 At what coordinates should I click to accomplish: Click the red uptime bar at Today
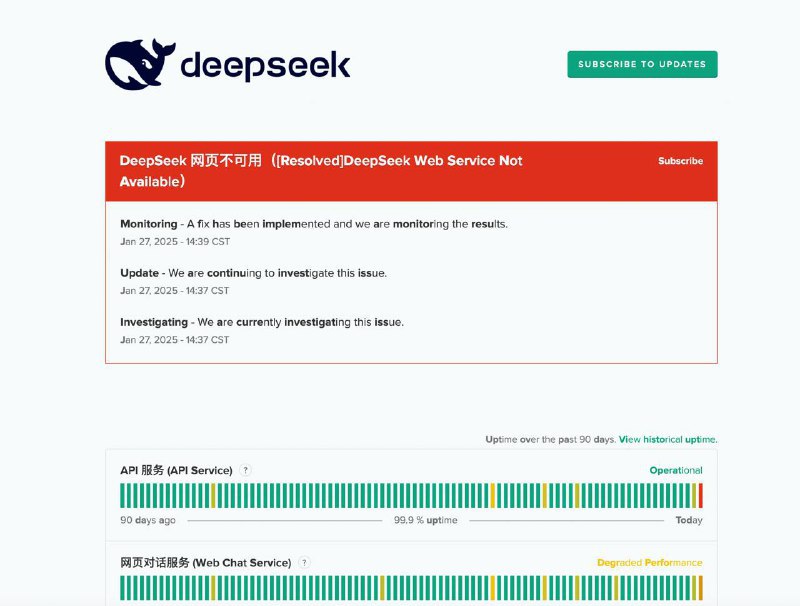coord(702,495)
